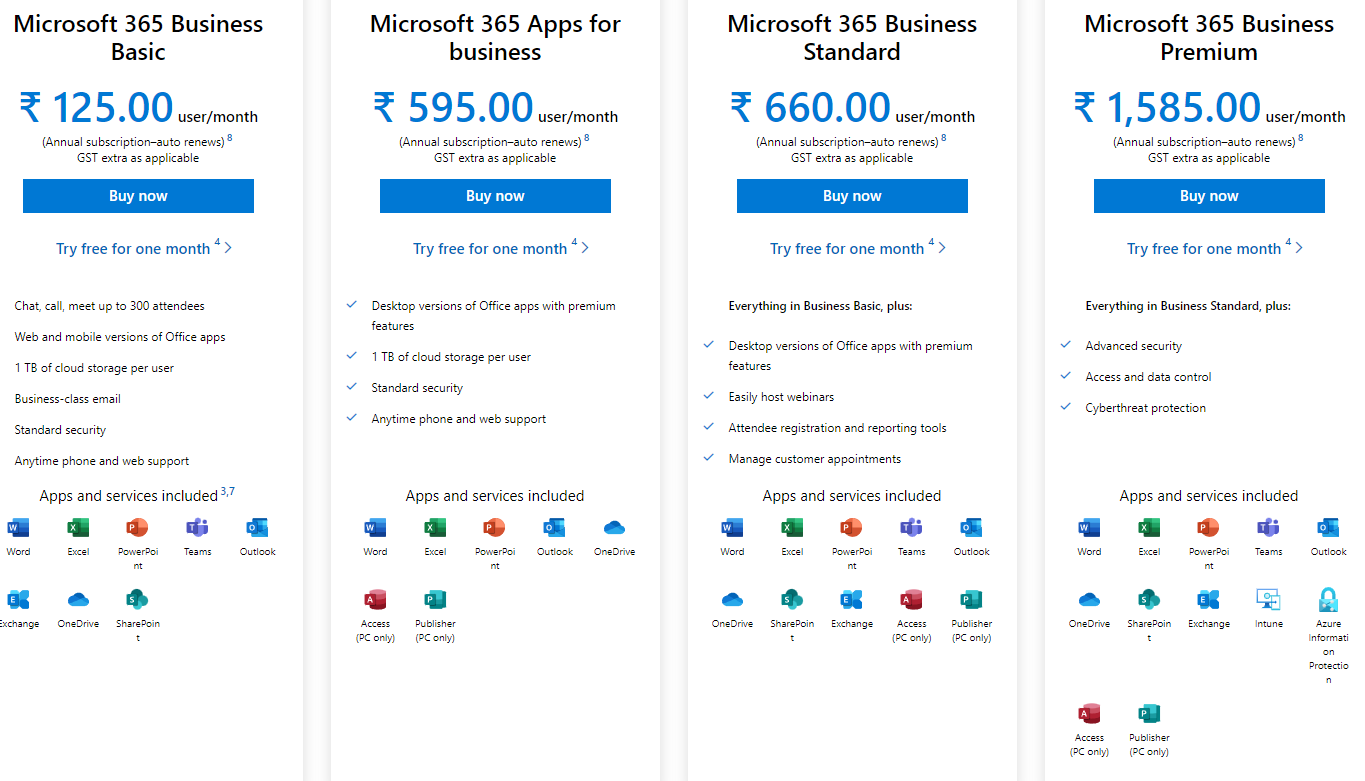The width and height of the screenshot is (1365, 781).
Task: Open the SharePoint icon in Business Standard column
Action: click(x=792, y=603)
